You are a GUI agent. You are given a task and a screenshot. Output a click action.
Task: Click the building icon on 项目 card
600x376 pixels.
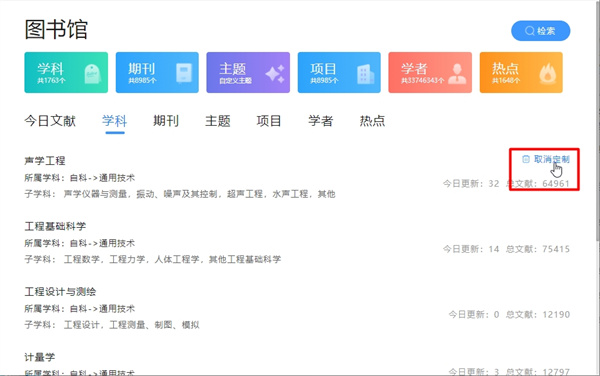pos(366,74)
